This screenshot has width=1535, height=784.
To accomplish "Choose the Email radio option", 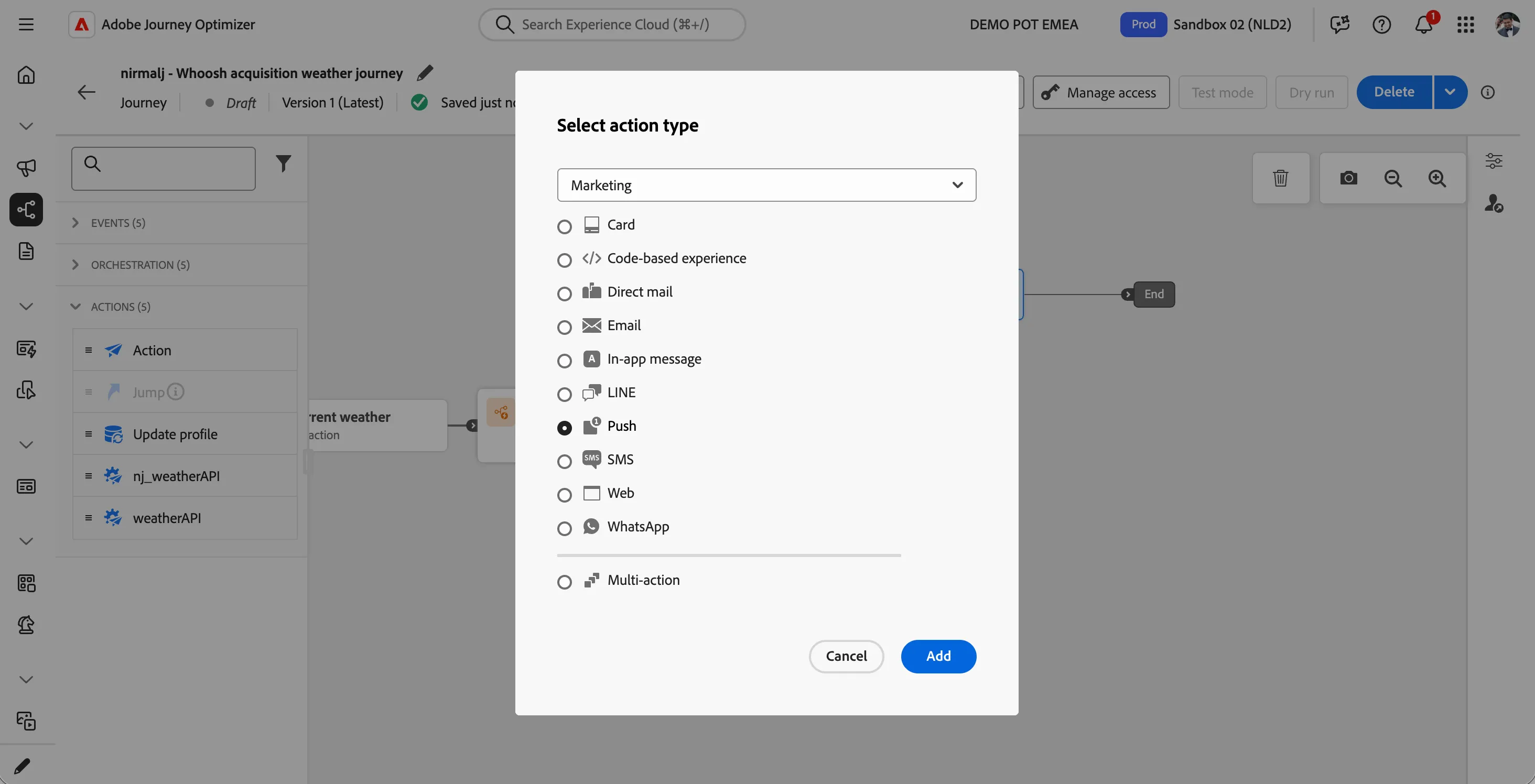I will pyautogui.click(x=564, y=328).
